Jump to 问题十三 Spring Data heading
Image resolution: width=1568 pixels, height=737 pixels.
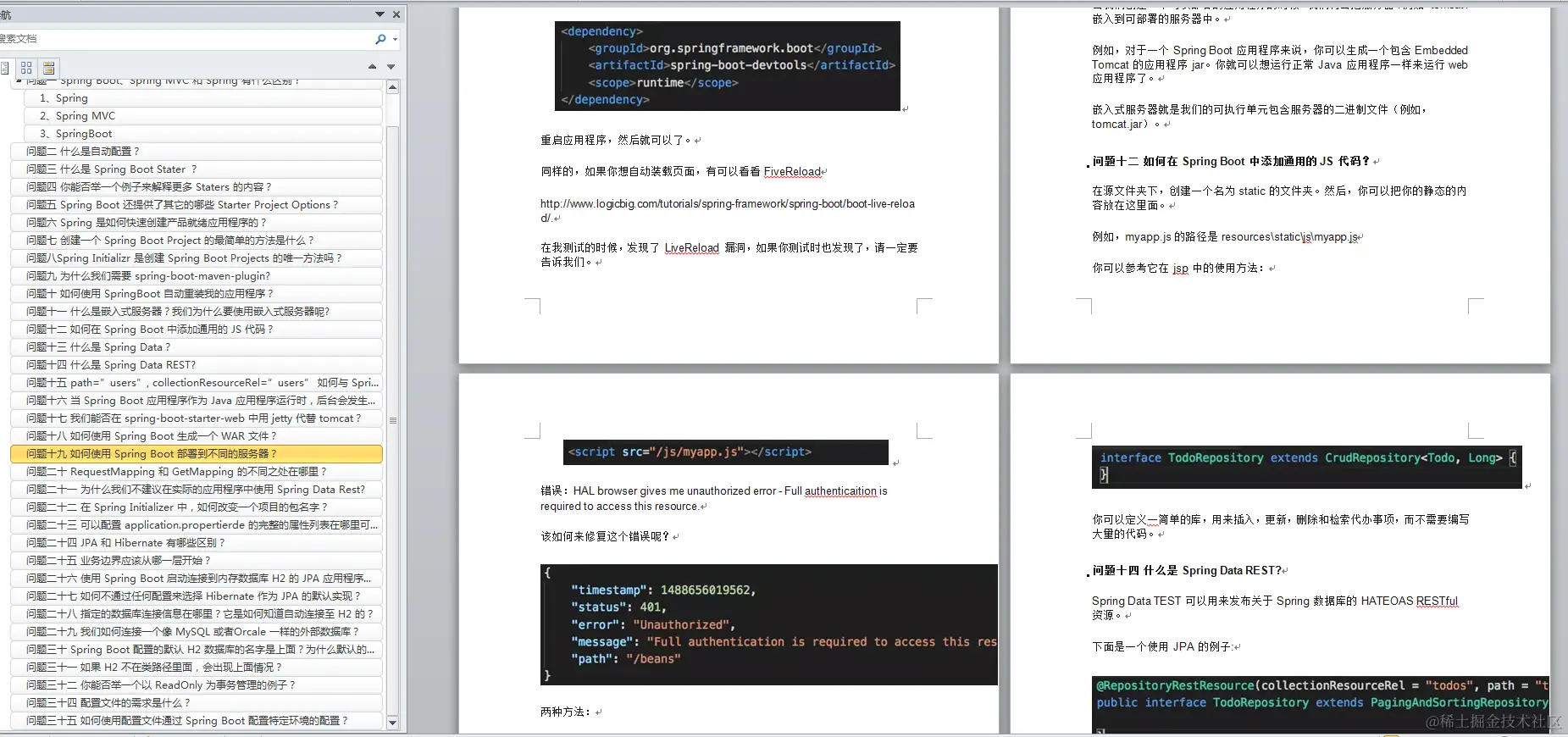pos(197,347)
